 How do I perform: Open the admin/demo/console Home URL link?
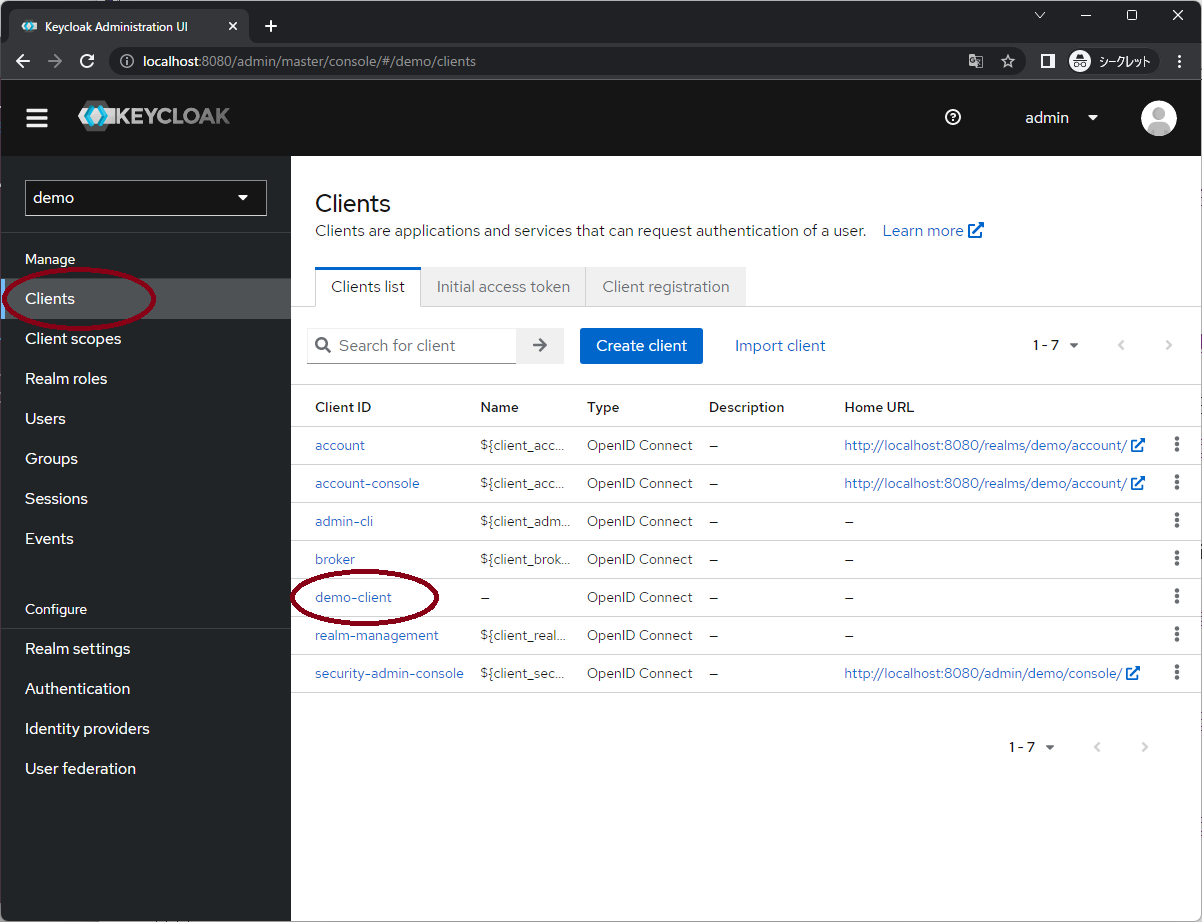click(x=992, y=673)
